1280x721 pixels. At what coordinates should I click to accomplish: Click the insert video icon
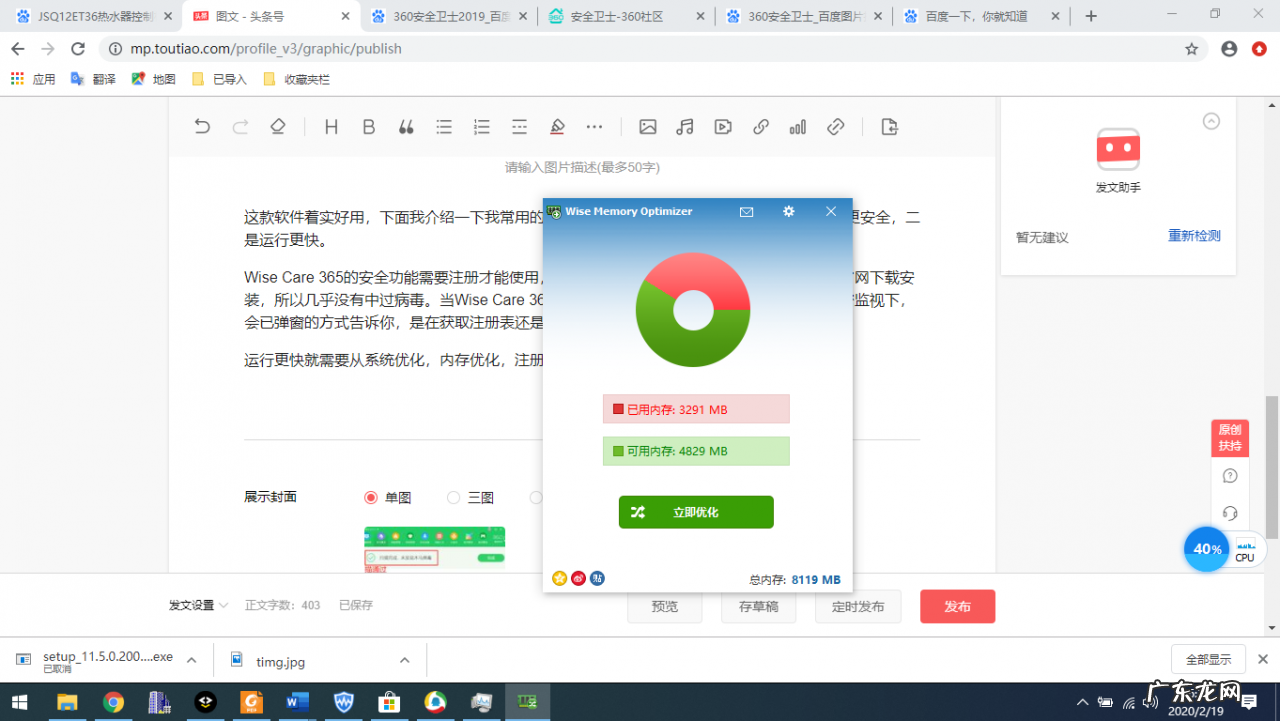722,126
